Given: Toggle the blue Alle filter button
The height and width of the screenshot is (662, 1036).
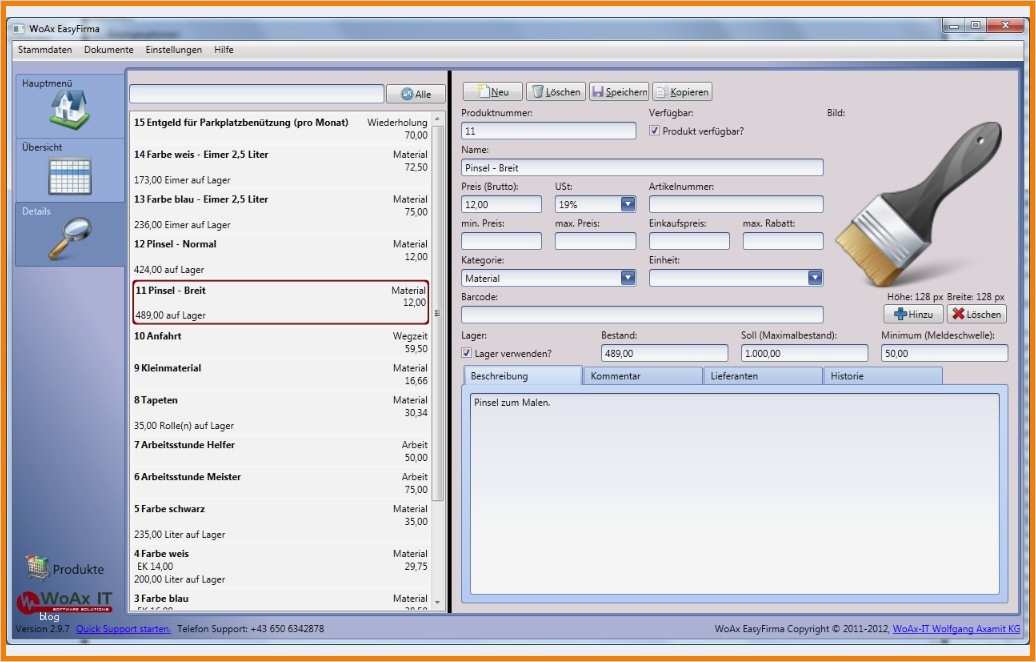Looking at the screenshot, I should click(x=414, y=93).
